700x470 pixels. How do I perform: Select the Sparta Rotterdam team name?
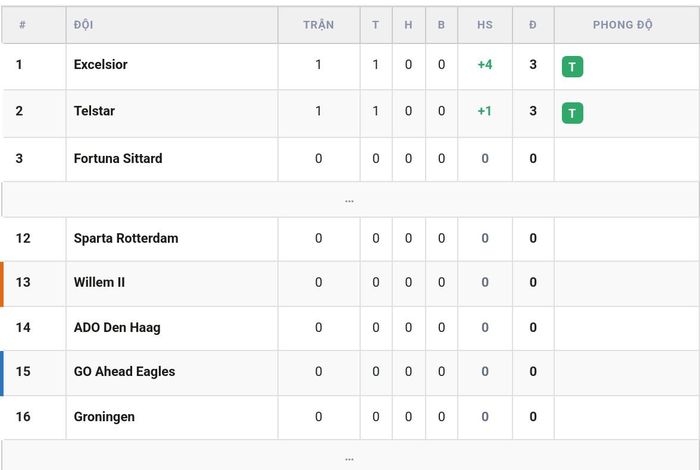click(x=126, y=238)
